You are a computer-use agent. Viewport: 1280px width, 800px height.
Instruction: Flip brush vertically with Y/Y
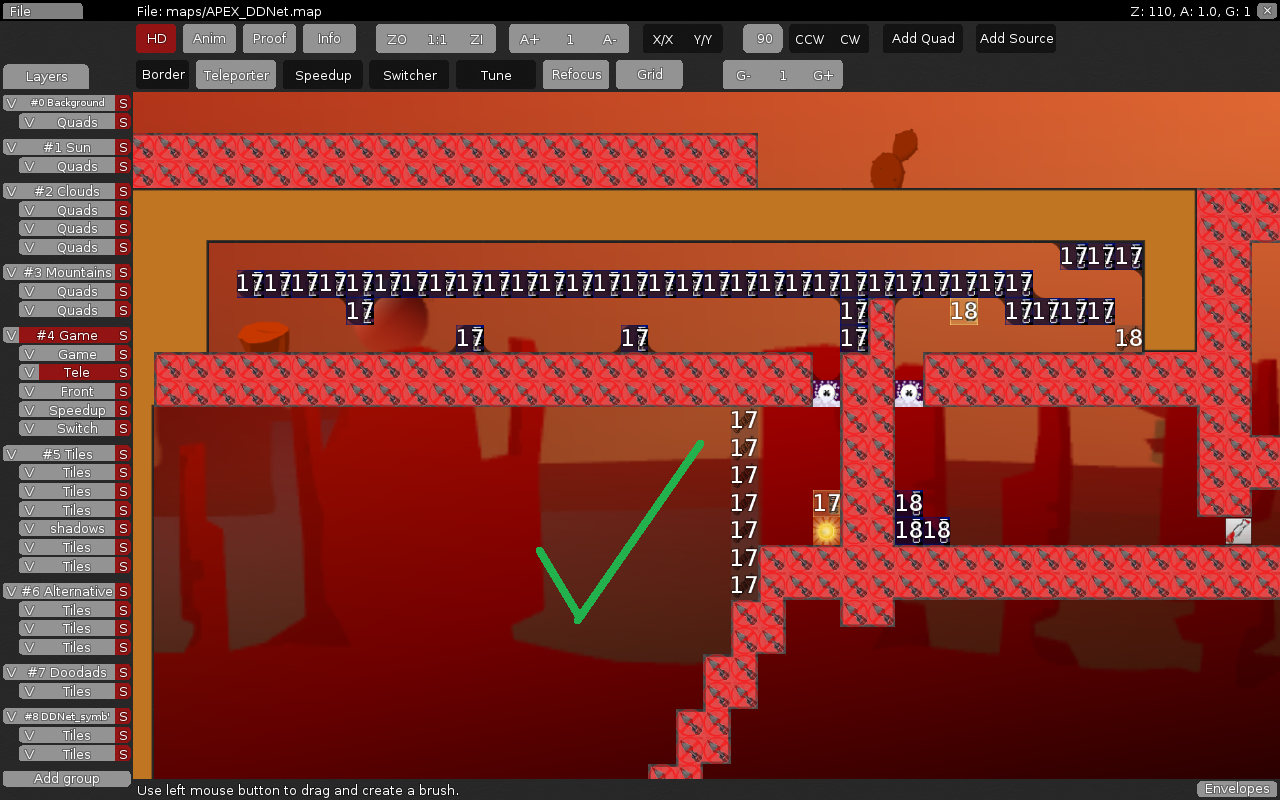[x=702, y=39]
